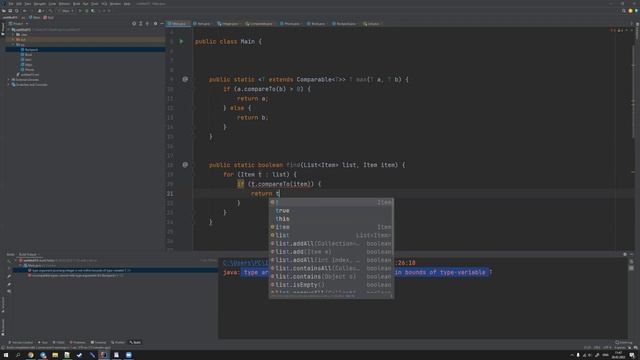Select opened file icon in Project panel

(134, 24)
